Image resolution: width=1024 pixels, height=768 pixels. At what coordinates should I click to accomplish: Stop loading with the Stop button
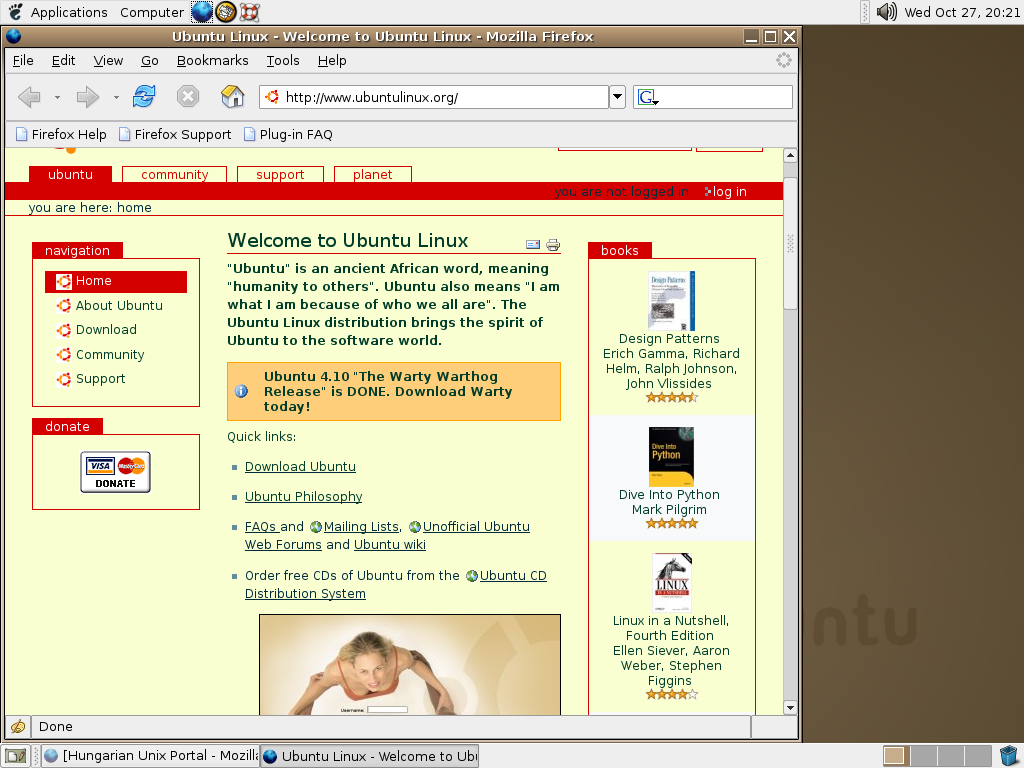pyautogui.click(x=187, y=97)
